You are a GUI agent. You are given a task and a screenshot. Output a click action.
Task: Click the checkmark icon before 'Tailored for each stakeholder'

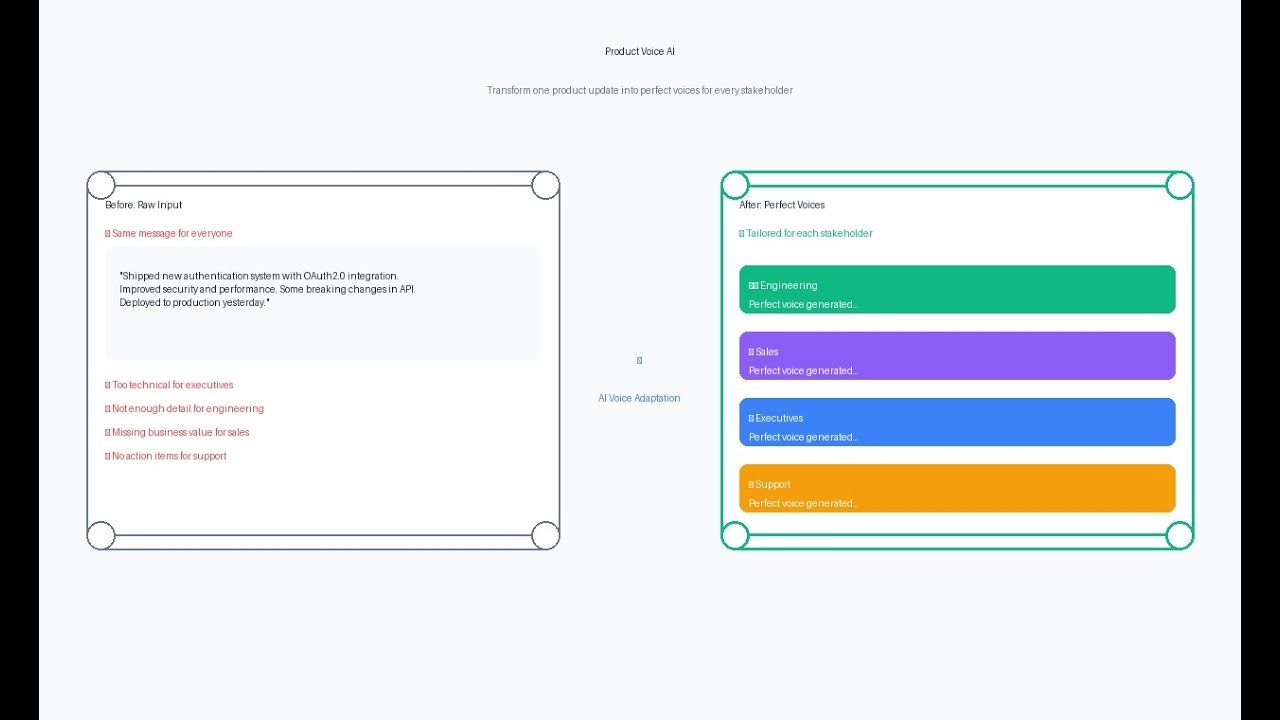[740, 233]
